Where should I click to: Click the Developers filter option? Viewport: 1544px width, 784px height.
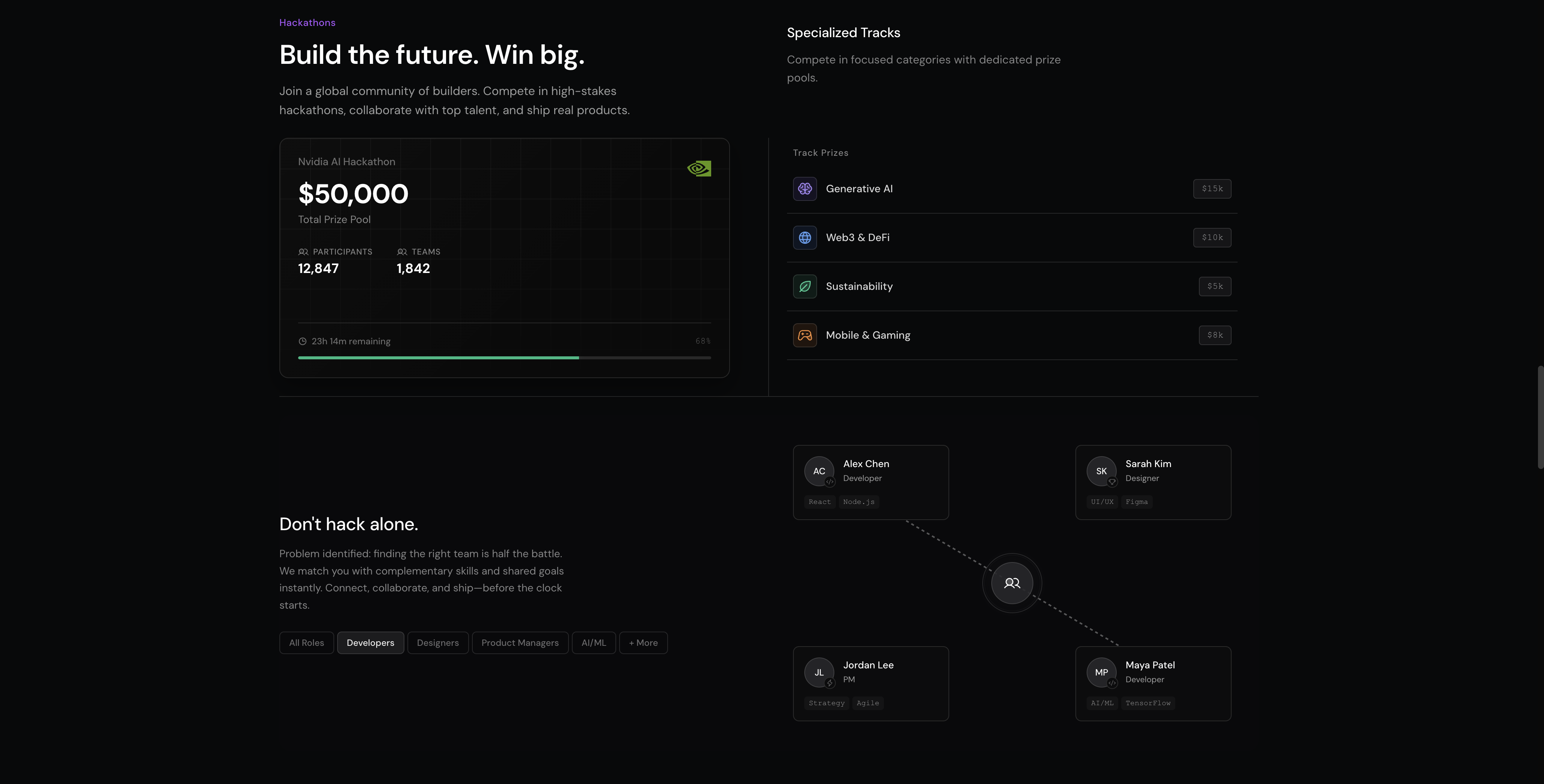point(370,642)
